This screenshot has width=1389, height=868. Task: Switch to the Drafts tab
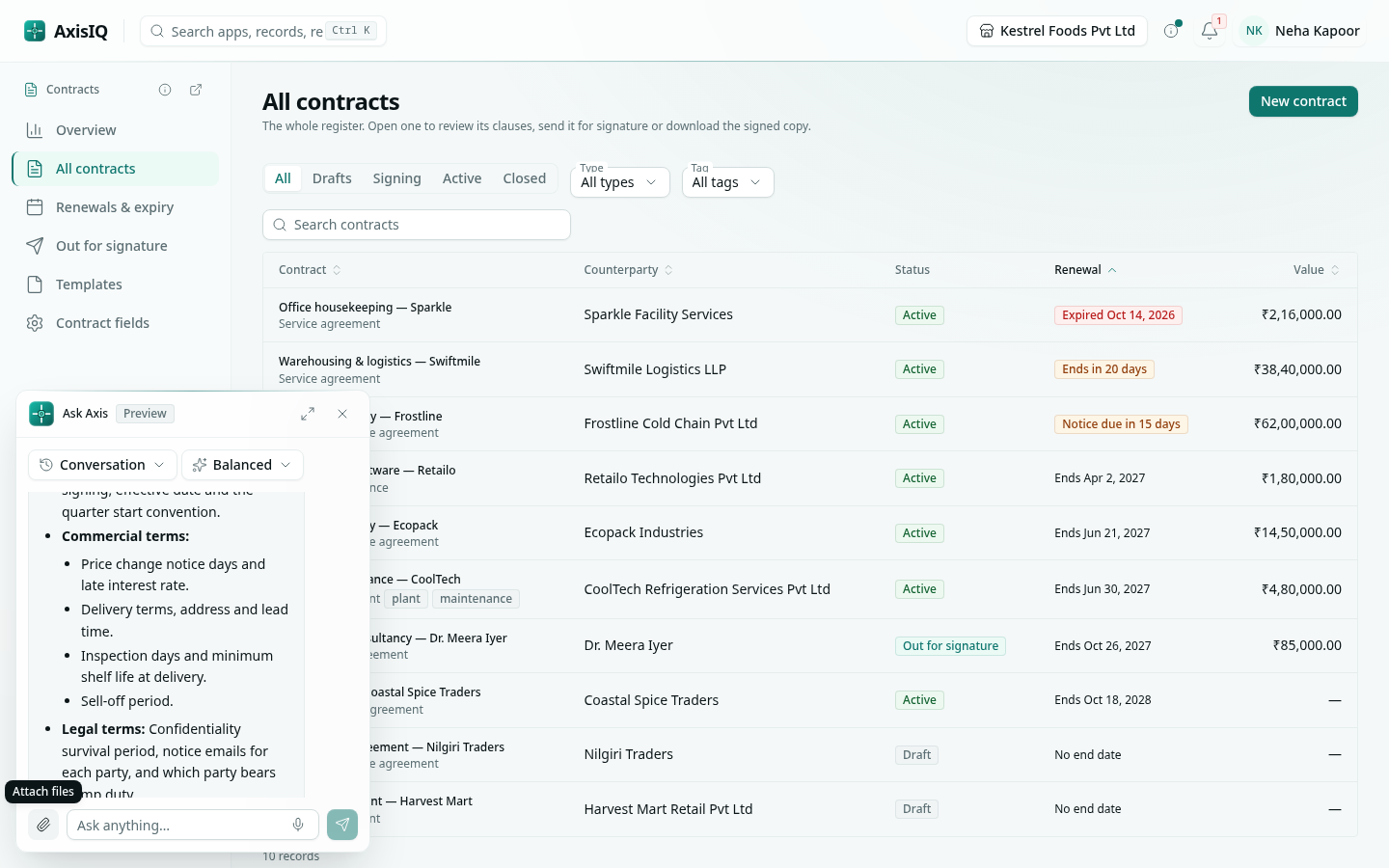tap(332, 178)
